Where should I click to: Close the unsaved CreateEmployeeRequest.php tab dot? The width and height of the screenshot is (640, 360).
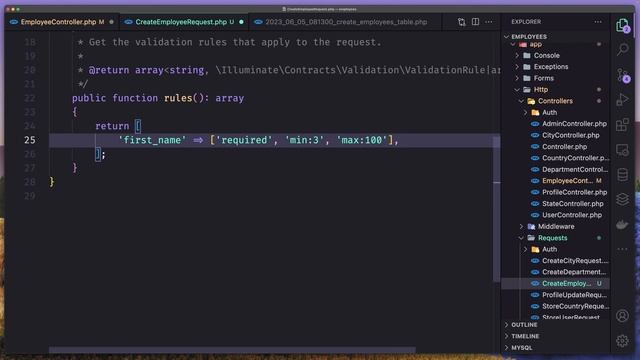click(241, 22)
